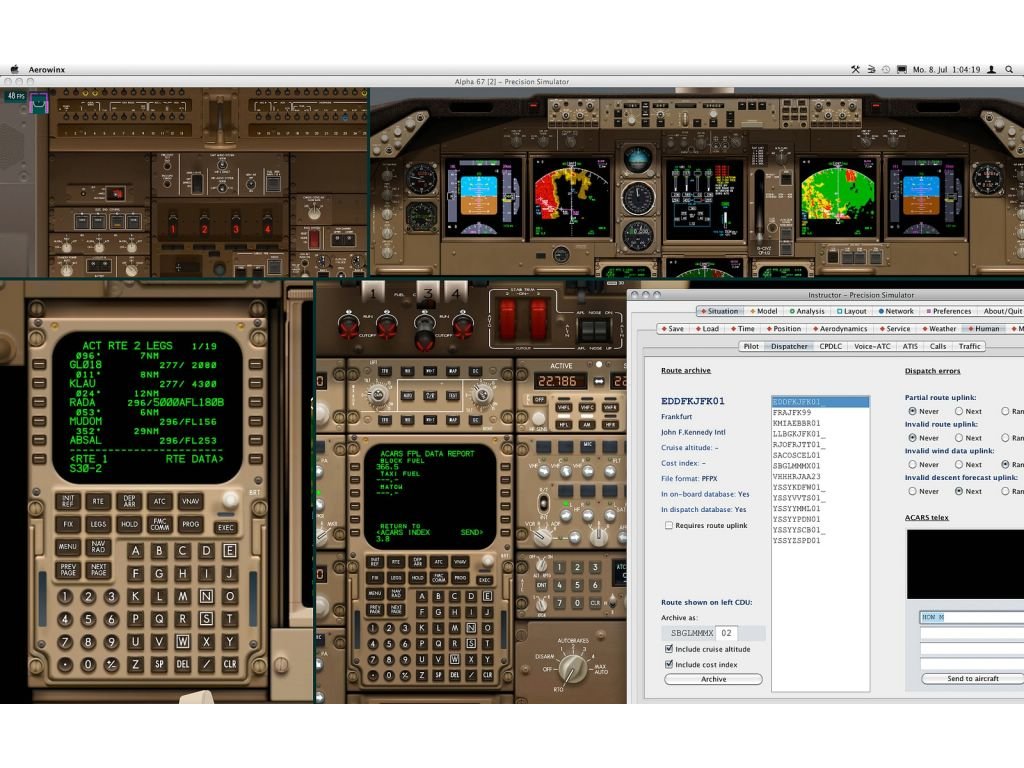Viewport: 1024px width, 768px height.
Task: Click line select key beside SEND on center CDU
Action: coord(505,532)
